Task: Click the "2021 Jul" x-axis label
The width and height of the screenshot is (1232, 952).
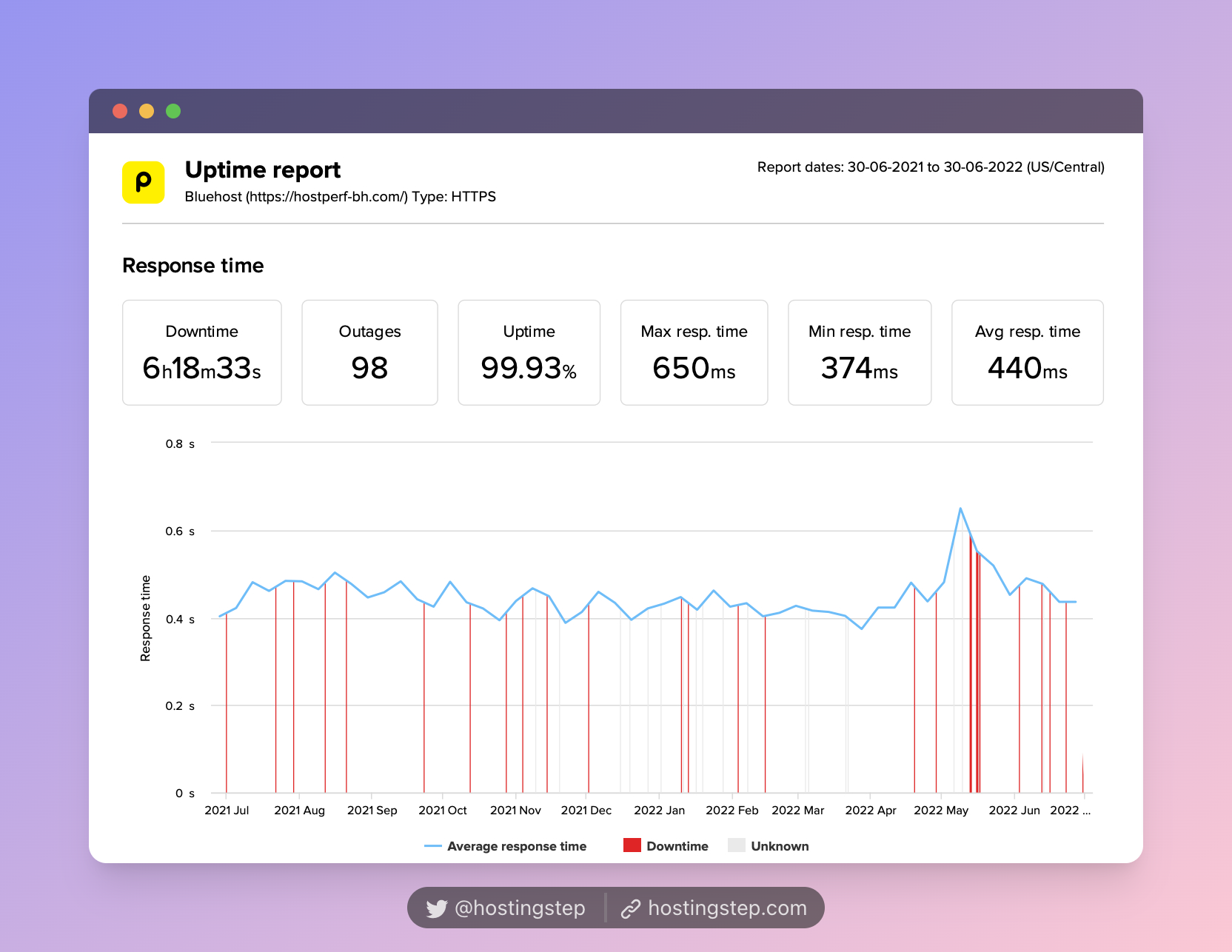Action: [227, 811]
